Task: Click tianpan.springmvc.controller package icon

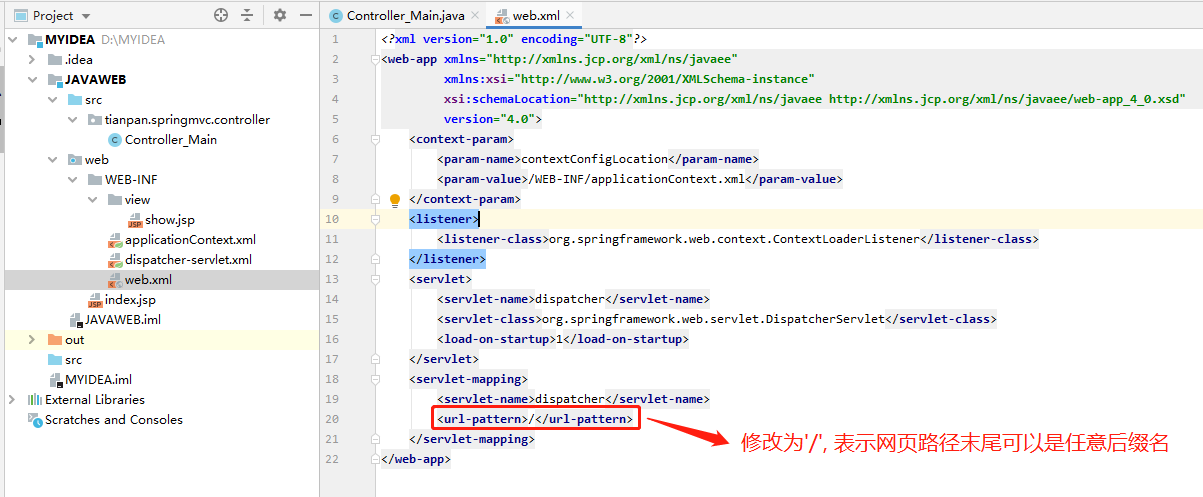Action: click(94, 119)
